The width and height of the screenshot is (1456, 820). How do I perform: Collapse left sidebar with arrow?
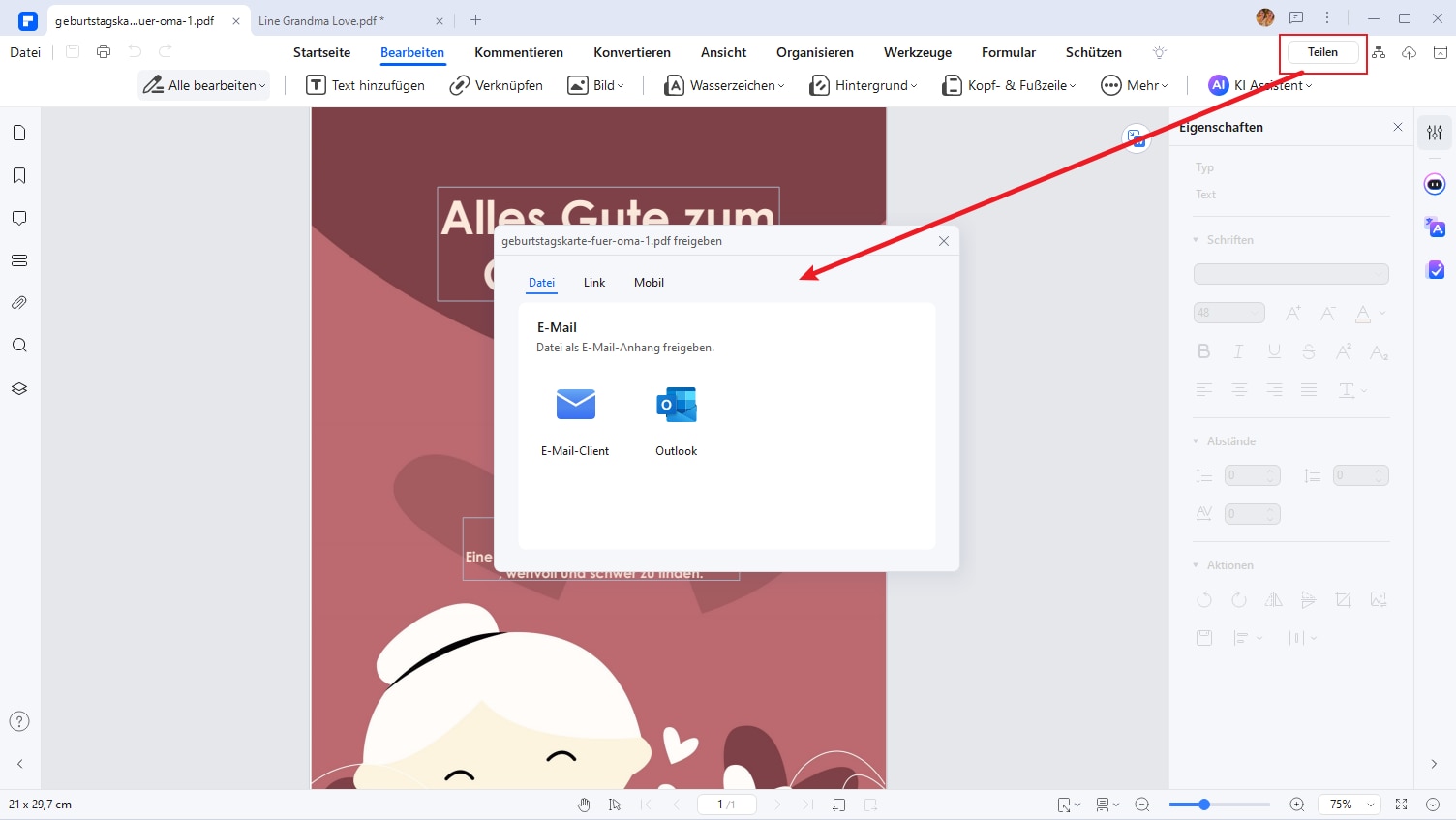[x=19, y=764]
